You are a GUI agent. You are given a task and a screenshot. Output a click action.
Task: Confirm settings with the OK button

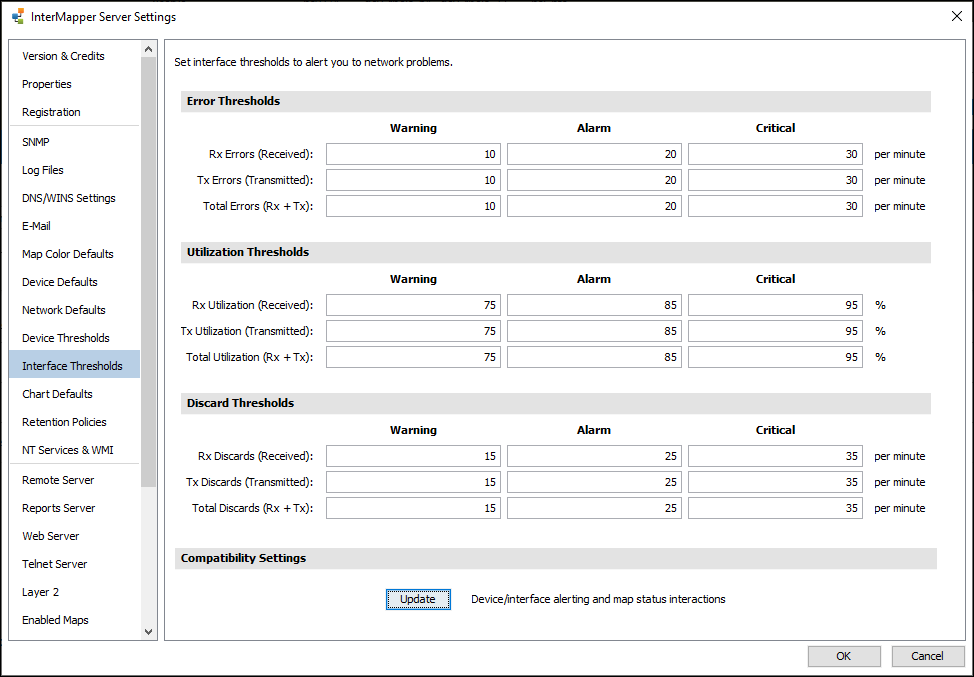pyautogui.click(x=844, y=656)
